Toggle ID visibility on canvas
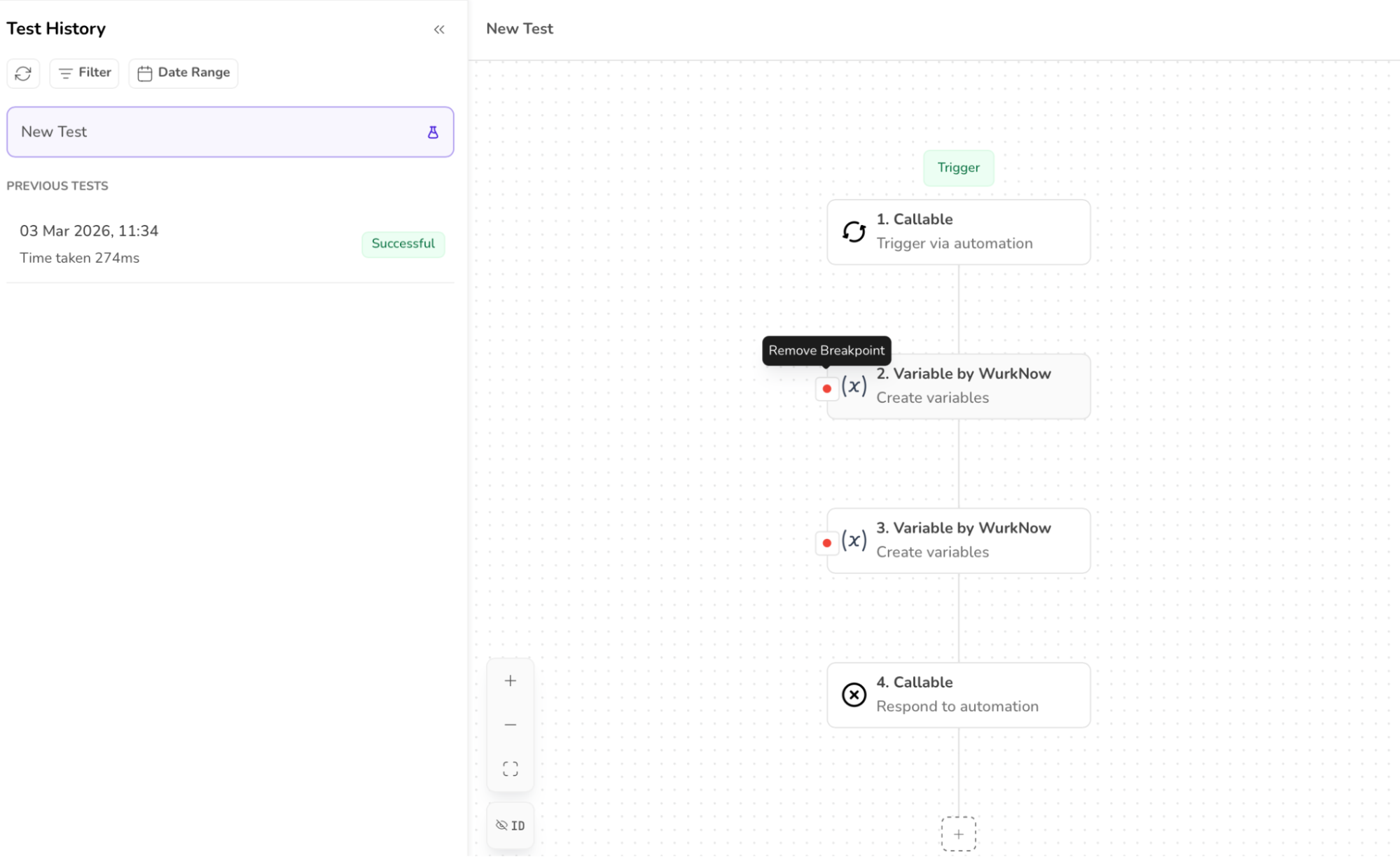Screen dimensions: 1400x857 pyautogui.click(x=510, y=825)
